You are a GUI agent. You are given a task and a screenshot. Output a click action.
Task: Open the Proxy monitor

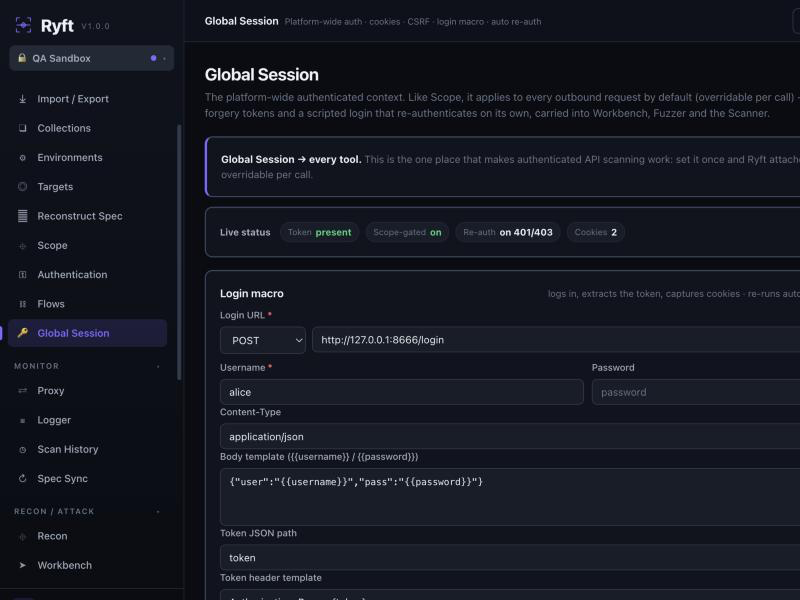[87, 391]
